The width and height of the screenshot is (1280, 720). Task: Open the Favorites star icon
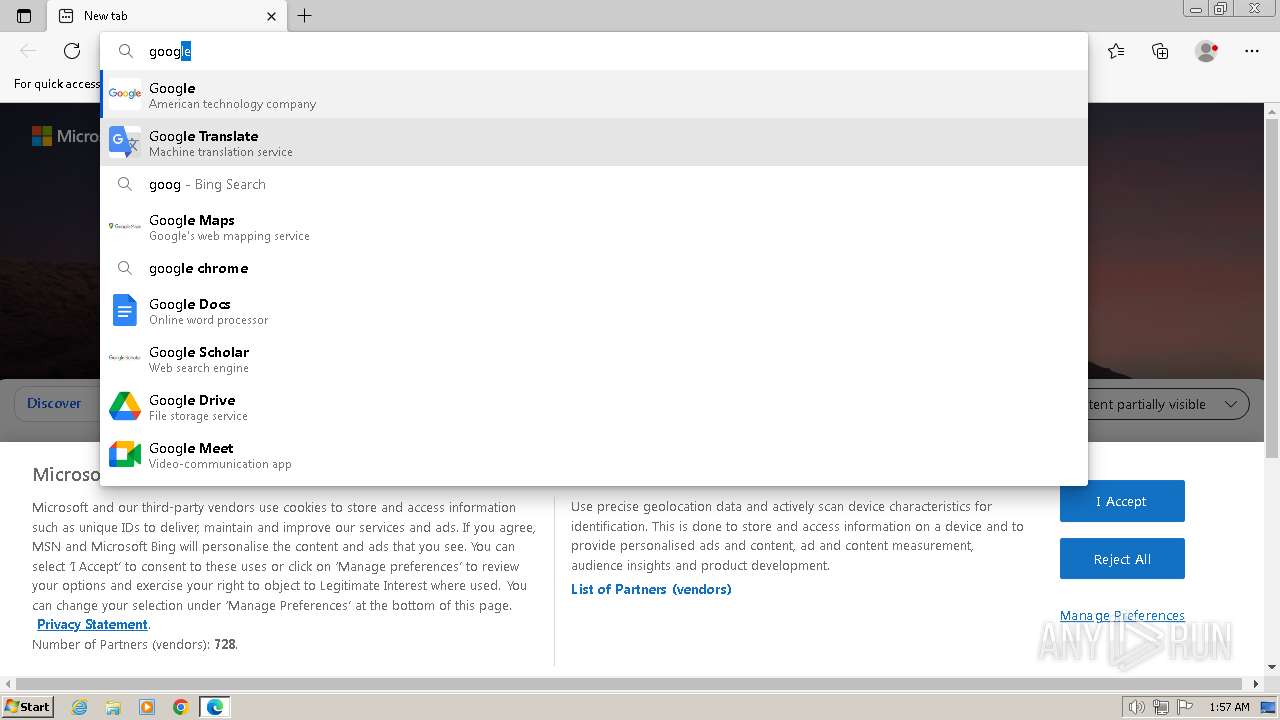pos(1116,51)
